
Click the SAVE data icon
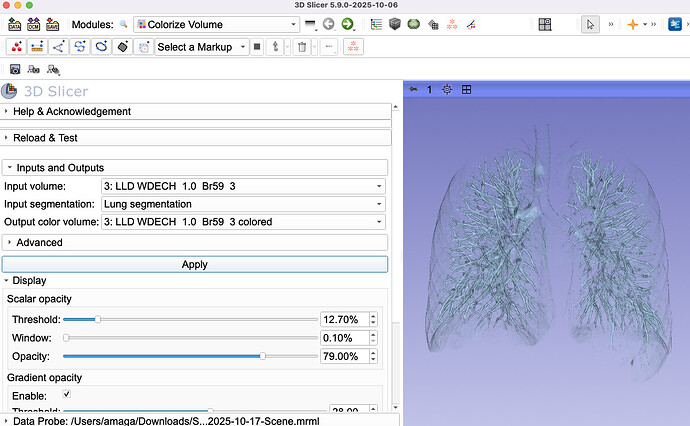pyautogui.click(x=52, y=24)
